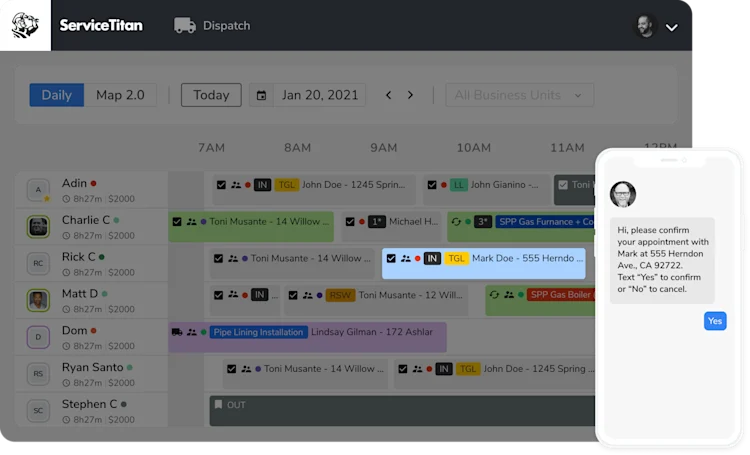The width and height of the screenshot is (750, 455).
Task: Toggle checkbox on Charlie C's Toni Musante job
Action: tap(177, 222)
